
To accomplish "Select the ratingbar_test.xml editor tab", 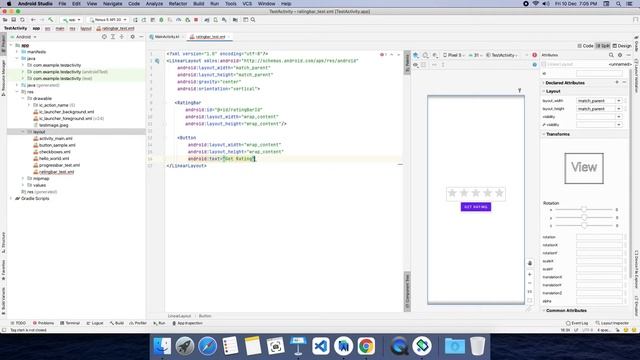I will 210,37.
